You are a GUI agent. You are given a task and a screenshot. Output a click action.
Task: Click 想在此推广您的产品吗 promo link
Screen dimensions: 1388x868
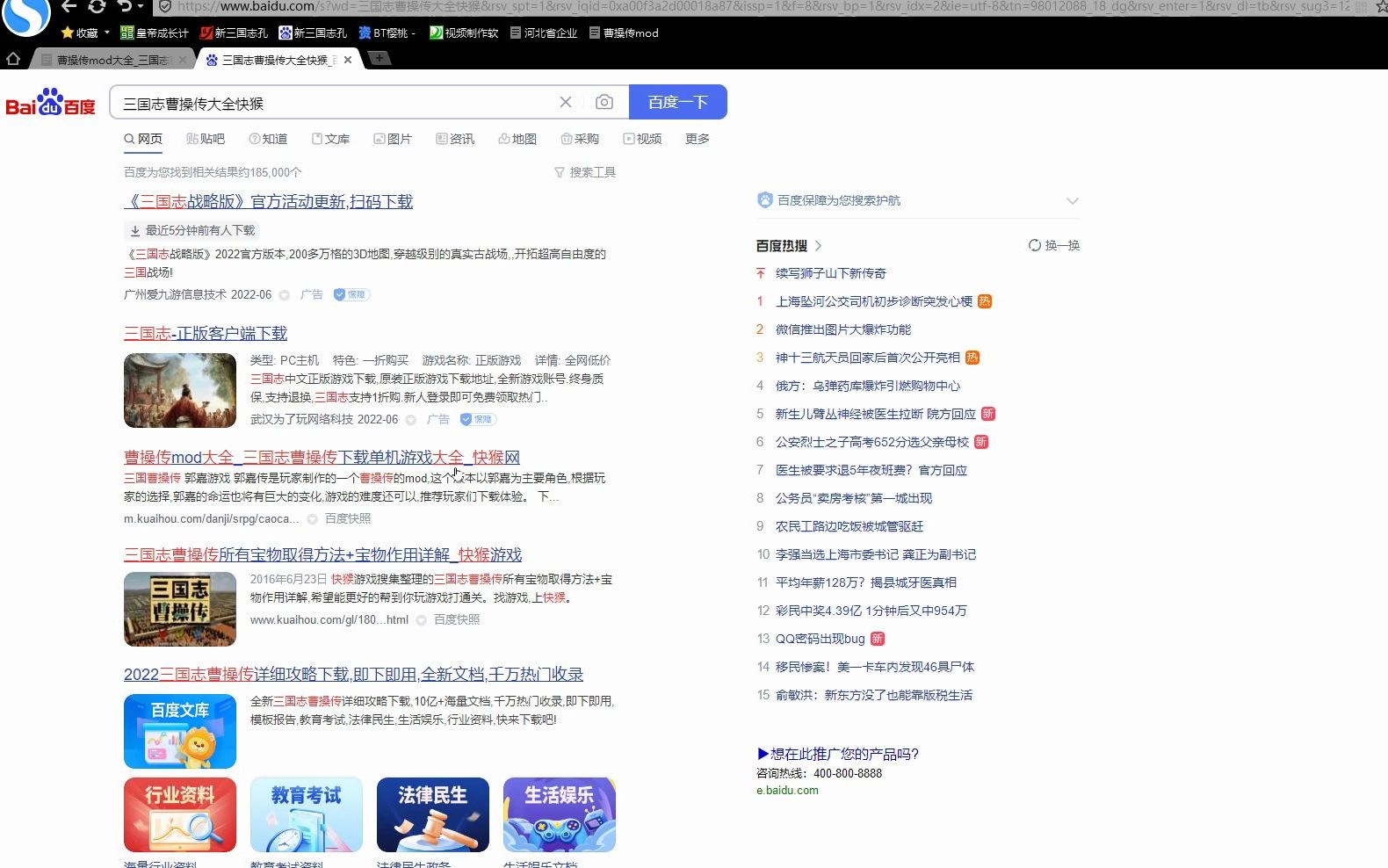pos(837,754)
